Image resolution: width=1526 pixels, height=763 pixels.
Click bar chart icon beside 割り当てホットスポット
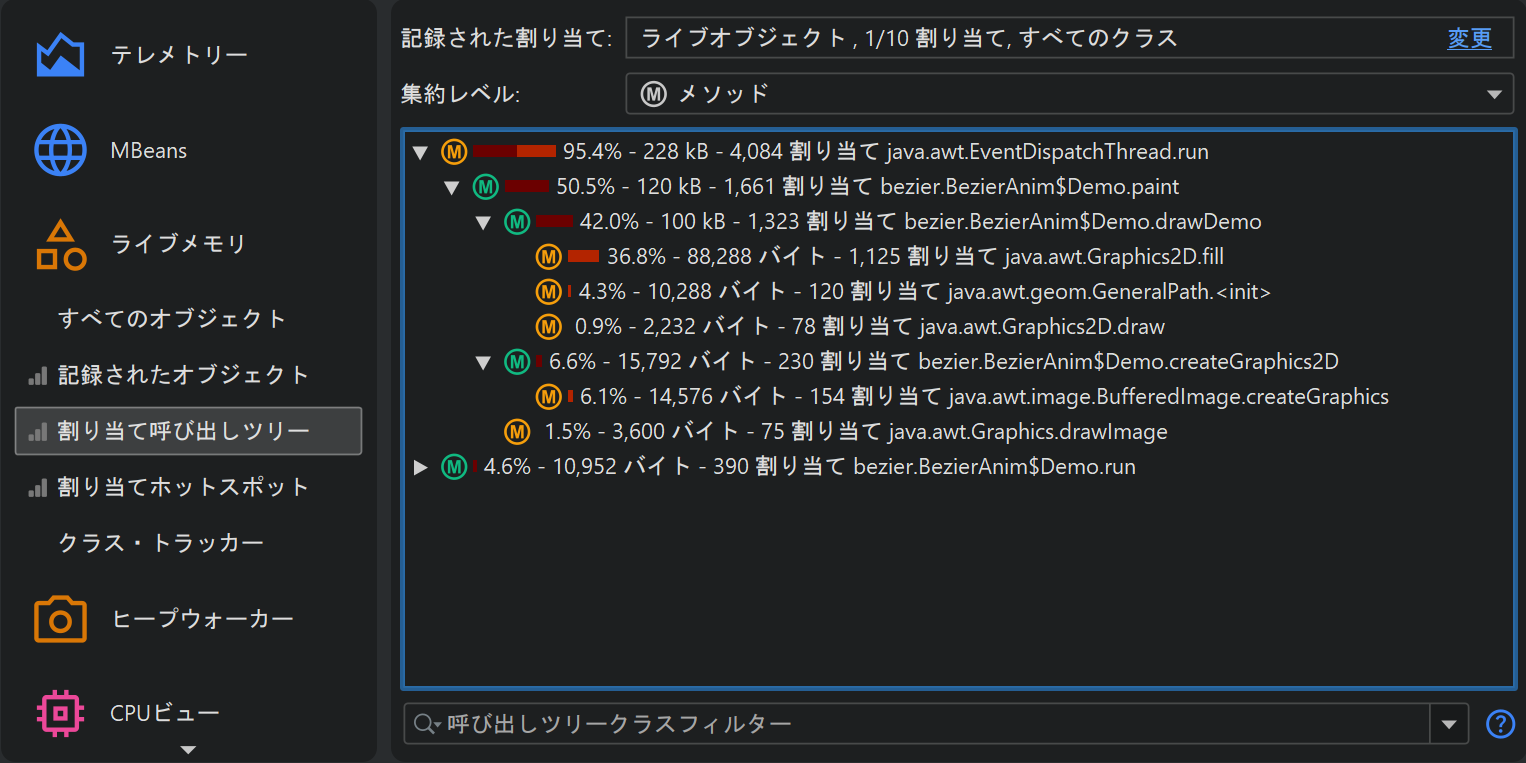coord(37,488)
